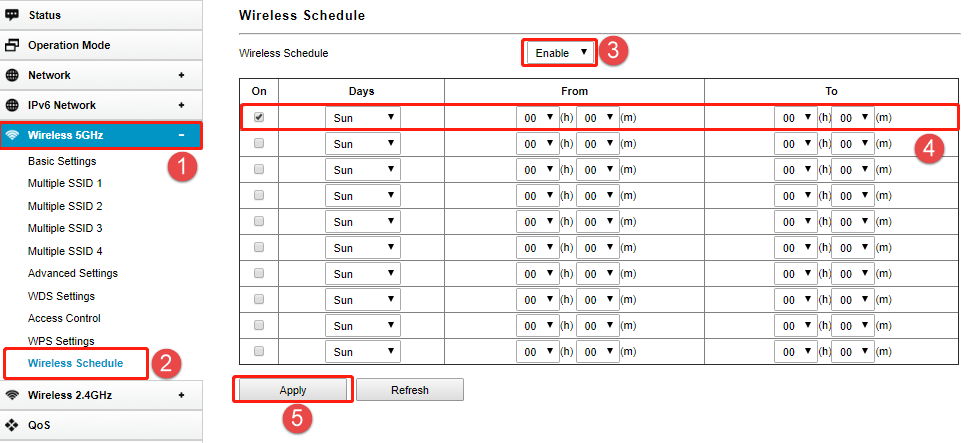Open Basic Settings submenu item
Viewport: 973px width, 443px height.
pos(62,161)
